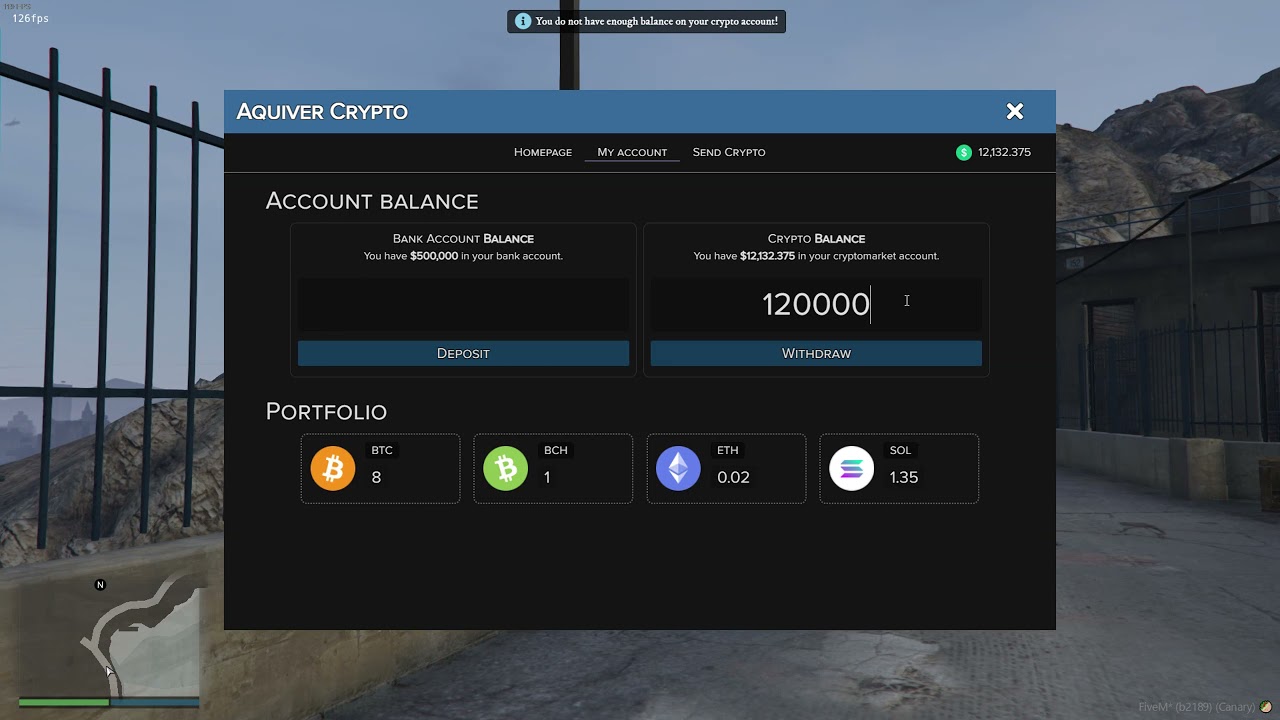Select the BTC portfolio card

tap(380, 468)
